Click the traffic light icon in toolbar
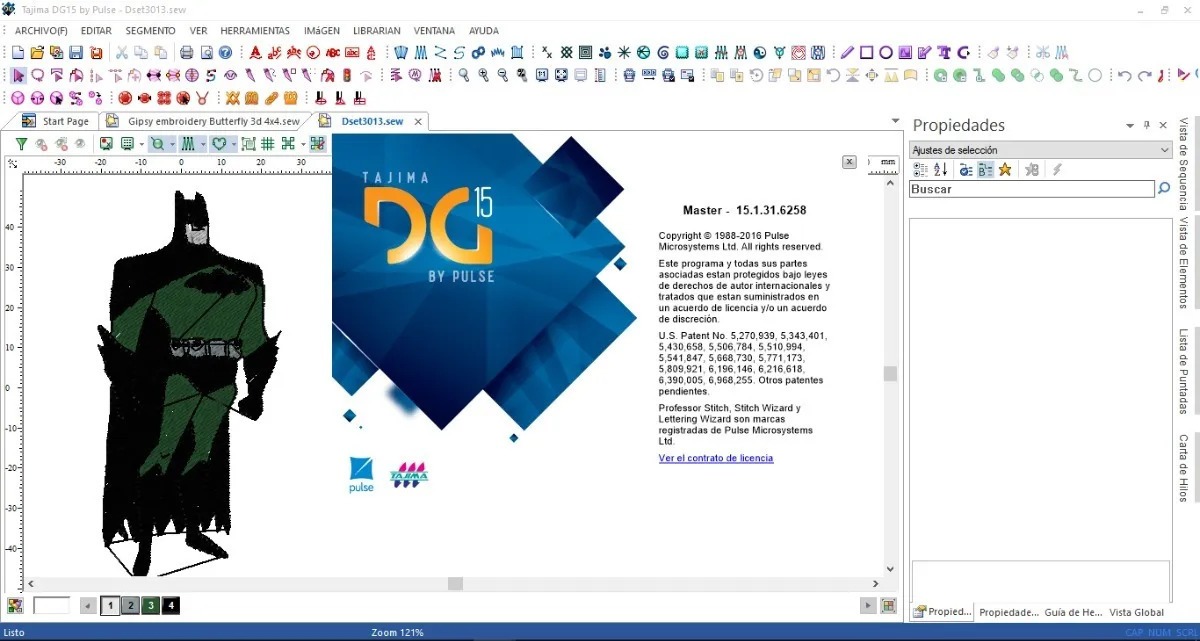 pos(346,75)
